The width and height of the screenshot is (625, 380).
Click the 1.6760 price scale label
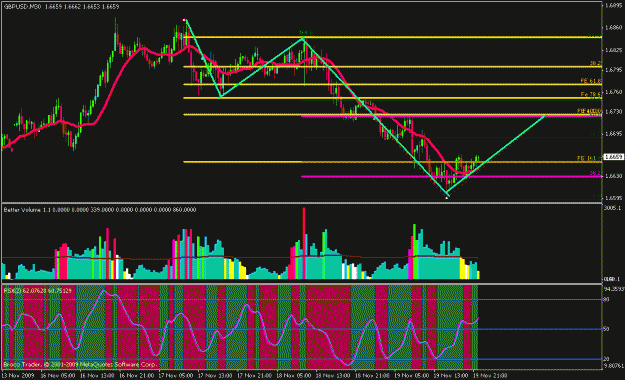[614, 92]
